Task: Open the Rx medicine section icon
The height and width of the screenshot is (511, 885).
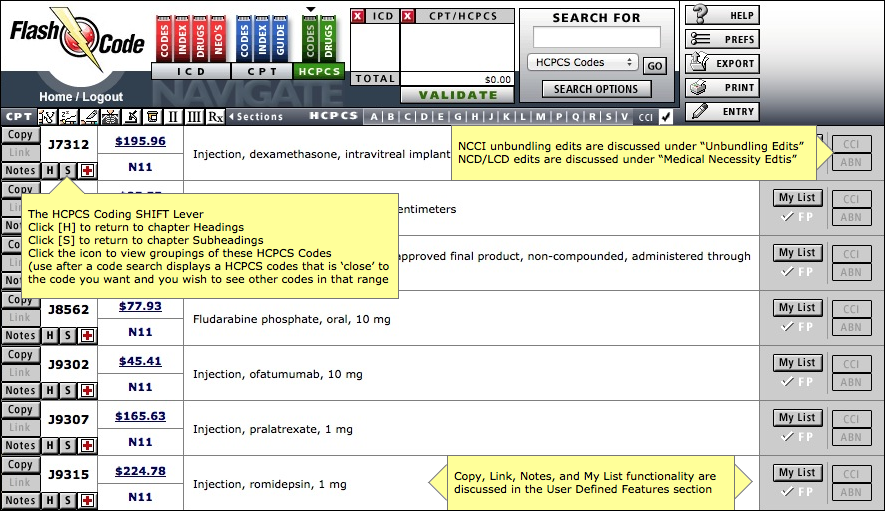Action: 216,117
